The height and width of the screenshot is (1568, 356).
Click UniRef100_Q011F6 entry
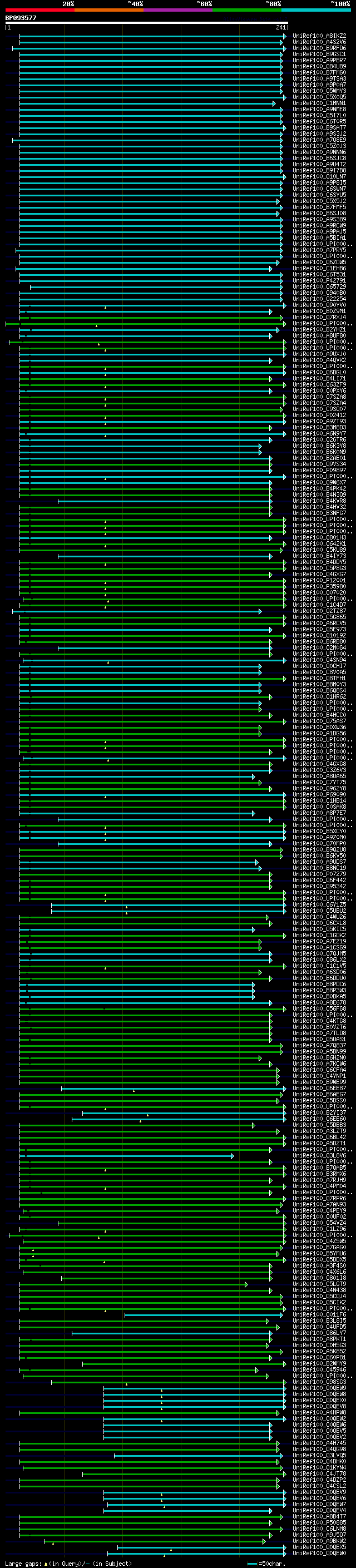[x=319, y=1314]
